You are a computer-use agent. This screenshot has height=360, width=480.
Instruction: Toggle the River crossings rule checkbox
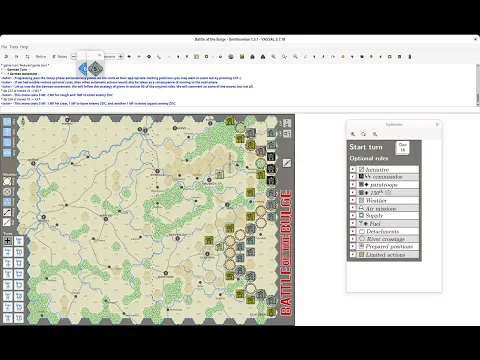tap(353, 239)
